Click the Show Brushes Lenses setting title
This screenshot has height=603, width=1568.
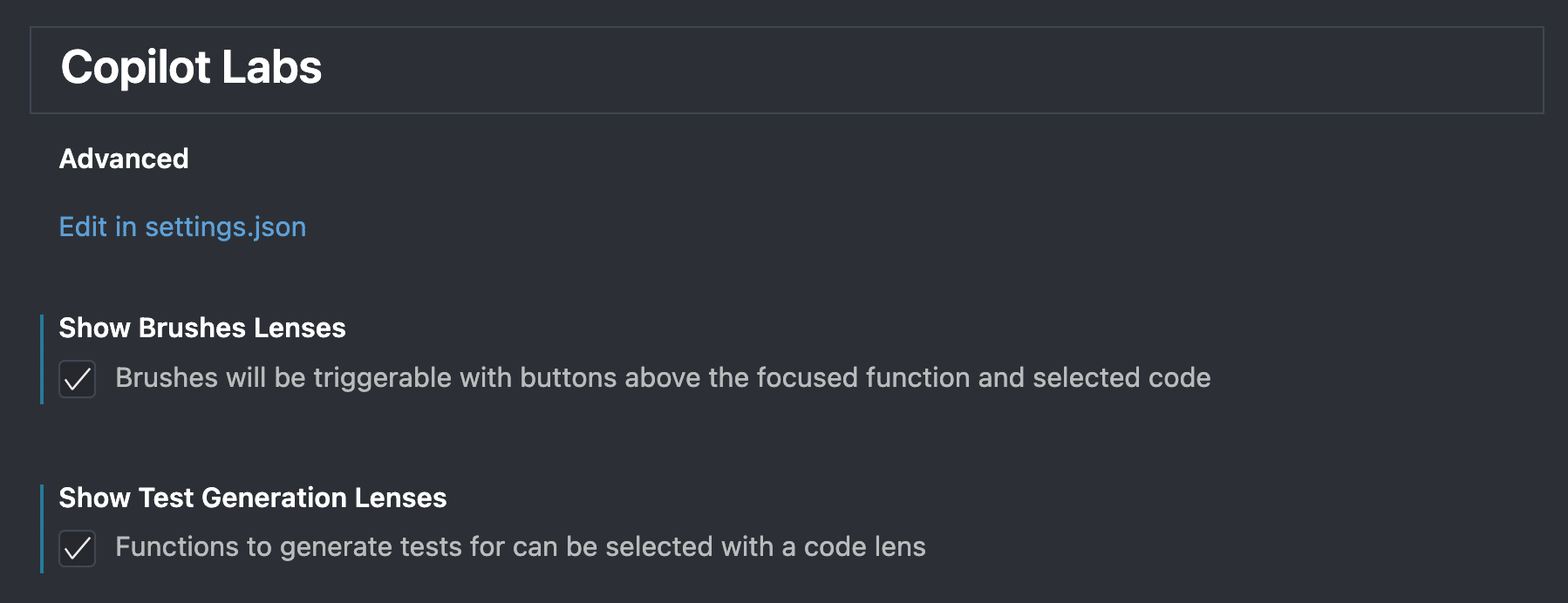202,328
